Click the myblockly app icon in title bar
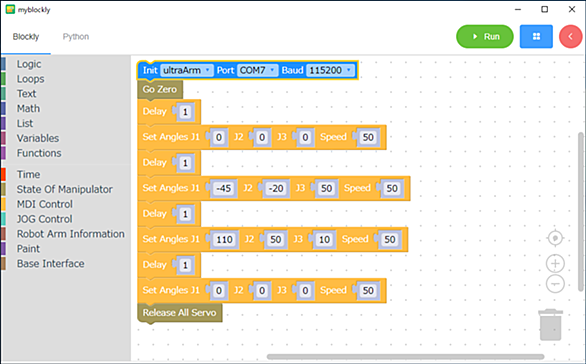586x364 pixels. (10, 9)
